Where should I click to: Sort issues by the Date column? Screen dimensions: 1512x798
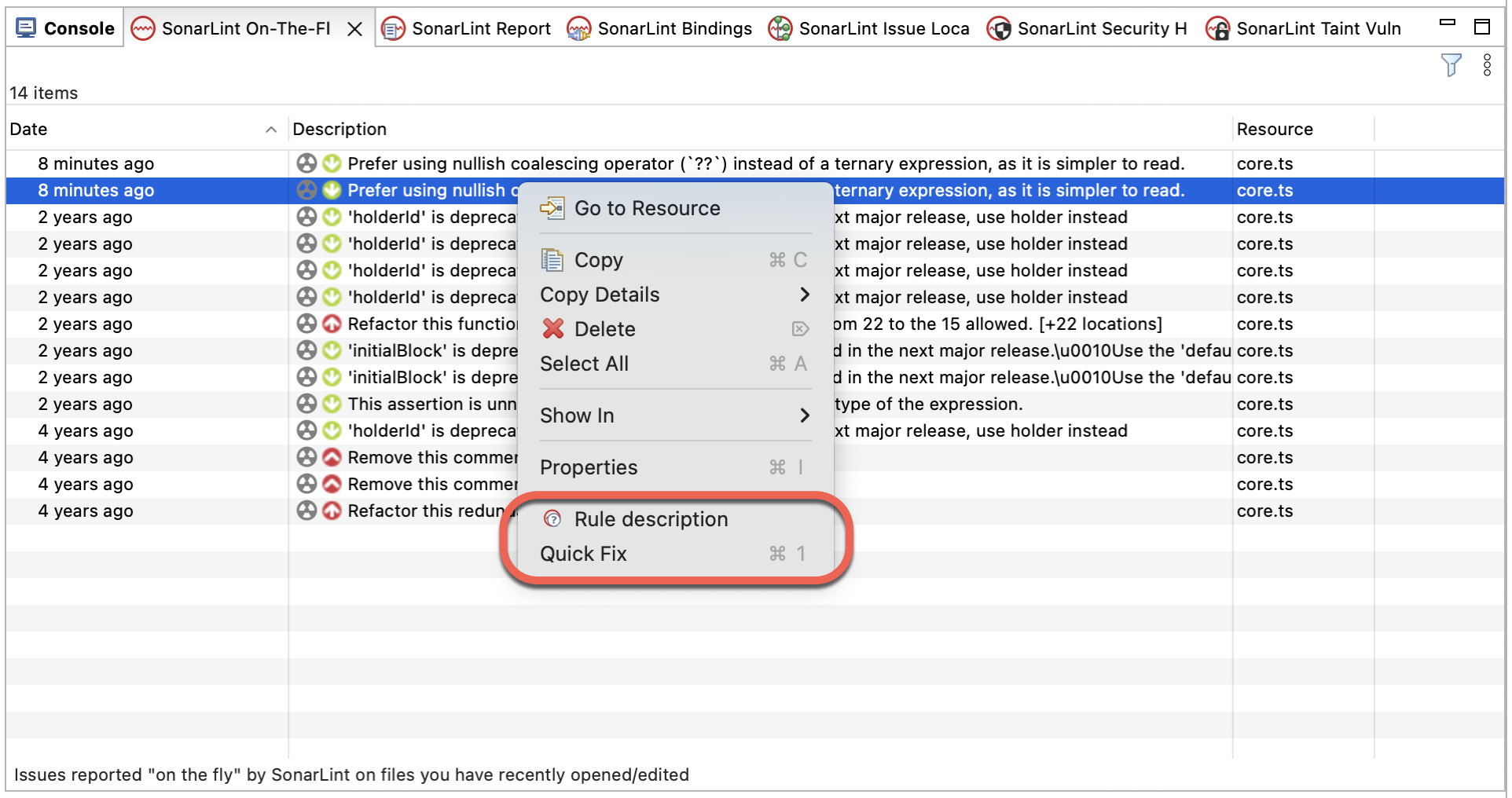[146, 129]
